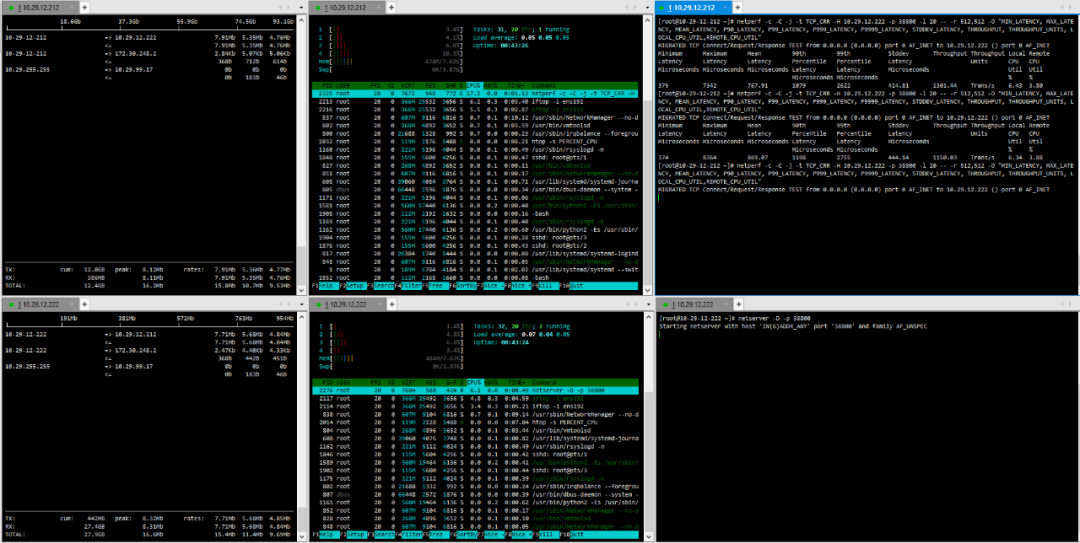Viewport: 1080px width, 543px height.
Task: Select netserver process row PID 2276
Action: pos(475,390)
